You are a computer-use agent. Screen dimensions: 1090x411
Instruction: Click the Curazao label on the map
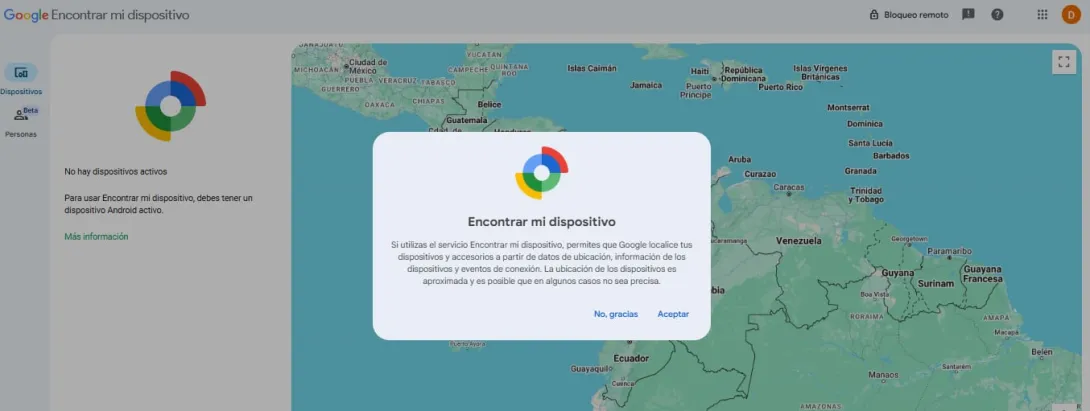click(x=759, y=174)
